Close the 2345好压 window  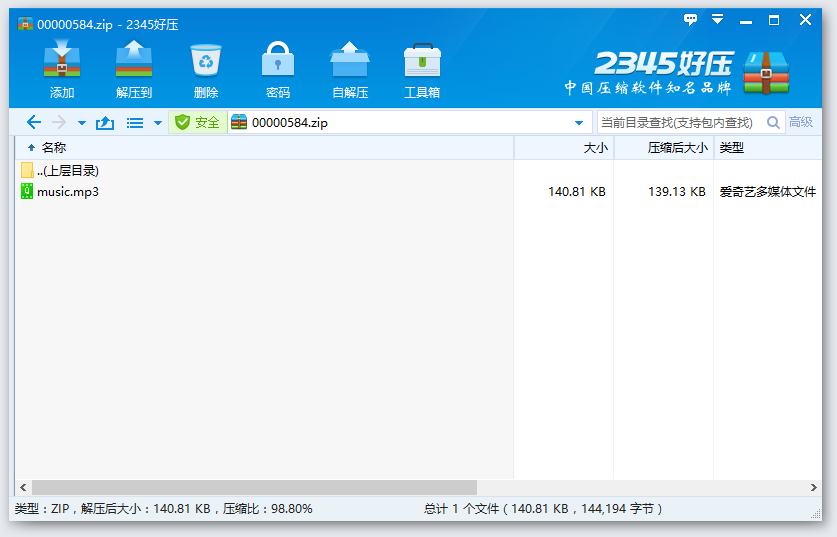tap(806, 20)
